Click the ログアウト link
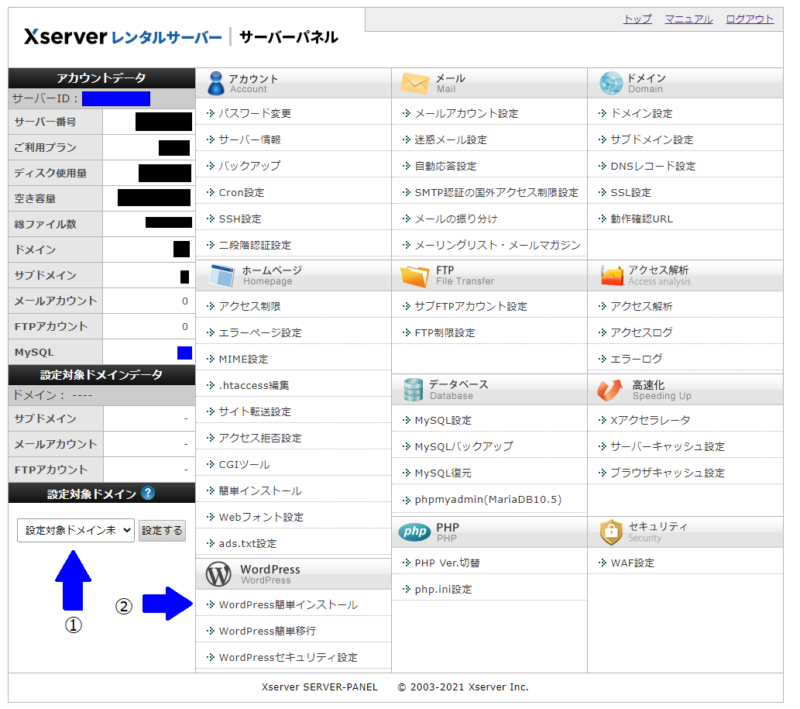Viewport: 800px width, 709px height. (749, 19)
